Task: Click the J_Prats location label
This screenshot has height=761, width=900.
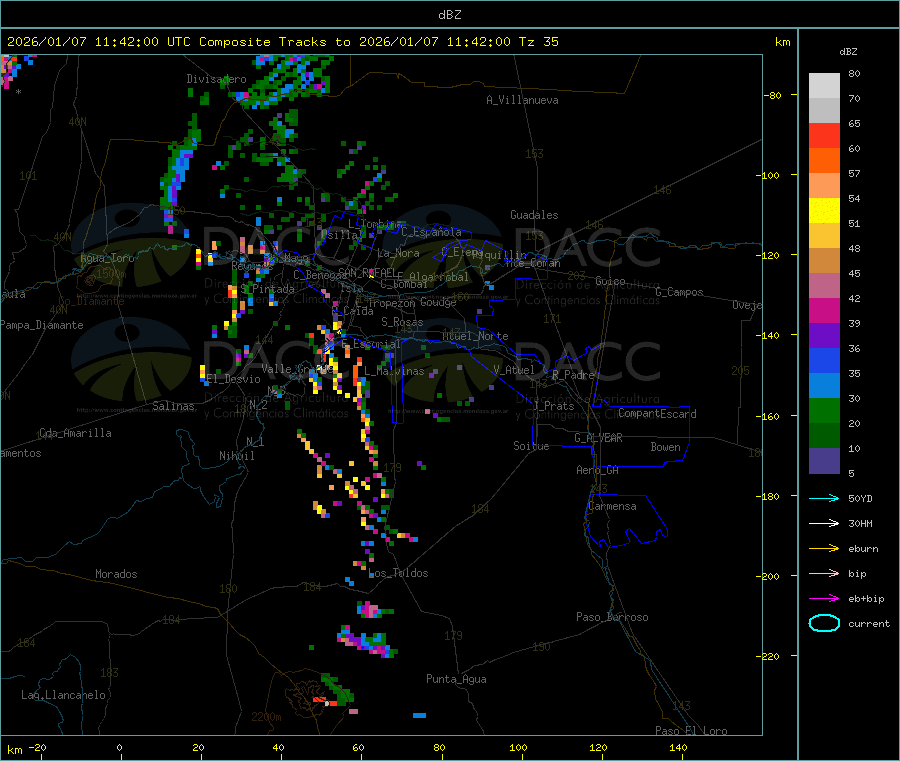Action: pyautogui.click(x=553, y=406)
